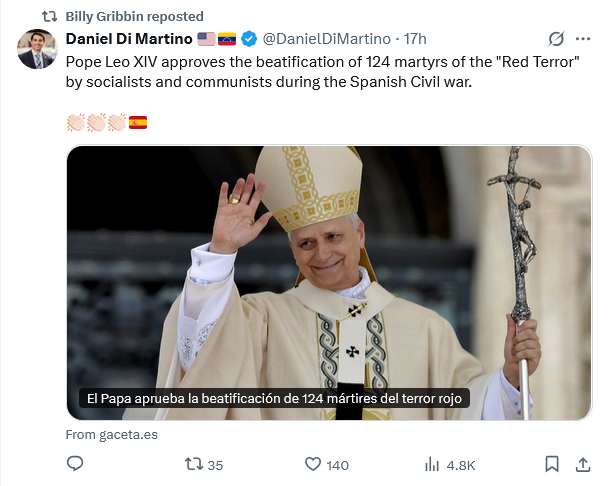This screenshot has height=486, width=608.
Task: Click the small repost icon beside Billy Gribbin
Action: tap(49, 16)
